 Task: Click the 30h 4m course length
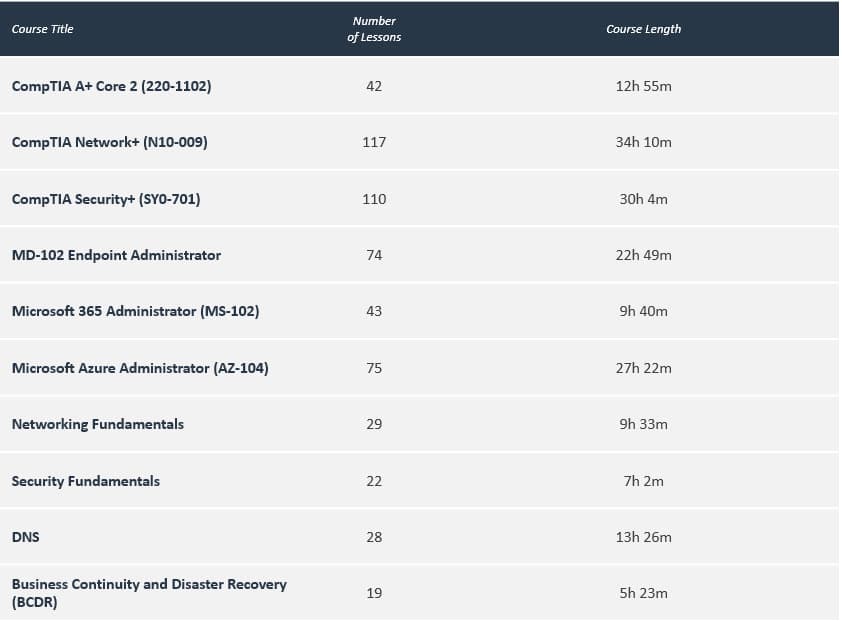pyautogui.click(x=643, y=199)
